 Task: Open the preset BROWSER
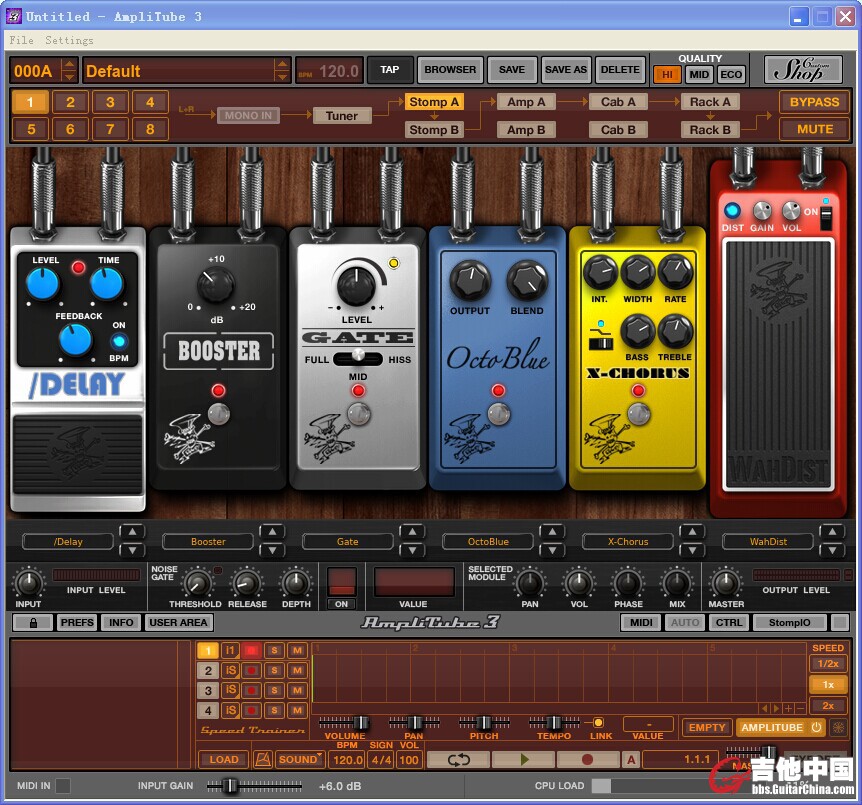coord(450,70)
